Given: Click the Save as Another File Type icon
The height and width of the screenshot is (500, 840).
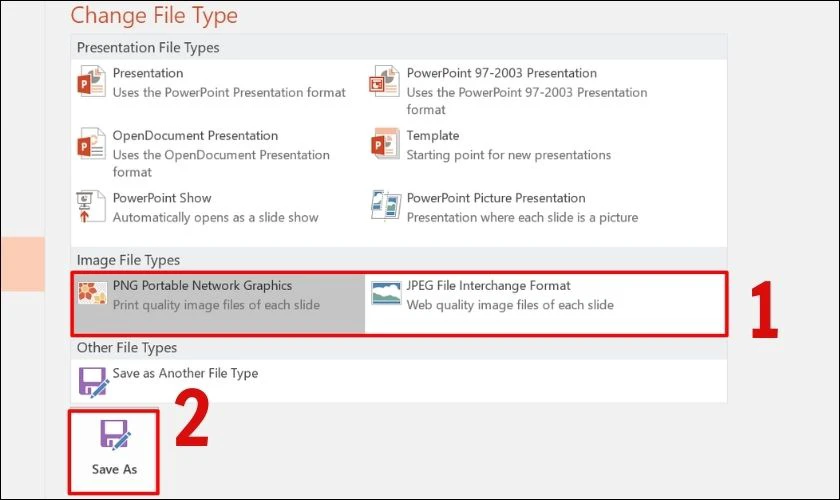Looking at the screenshot, I should click(x=94, y=382).
